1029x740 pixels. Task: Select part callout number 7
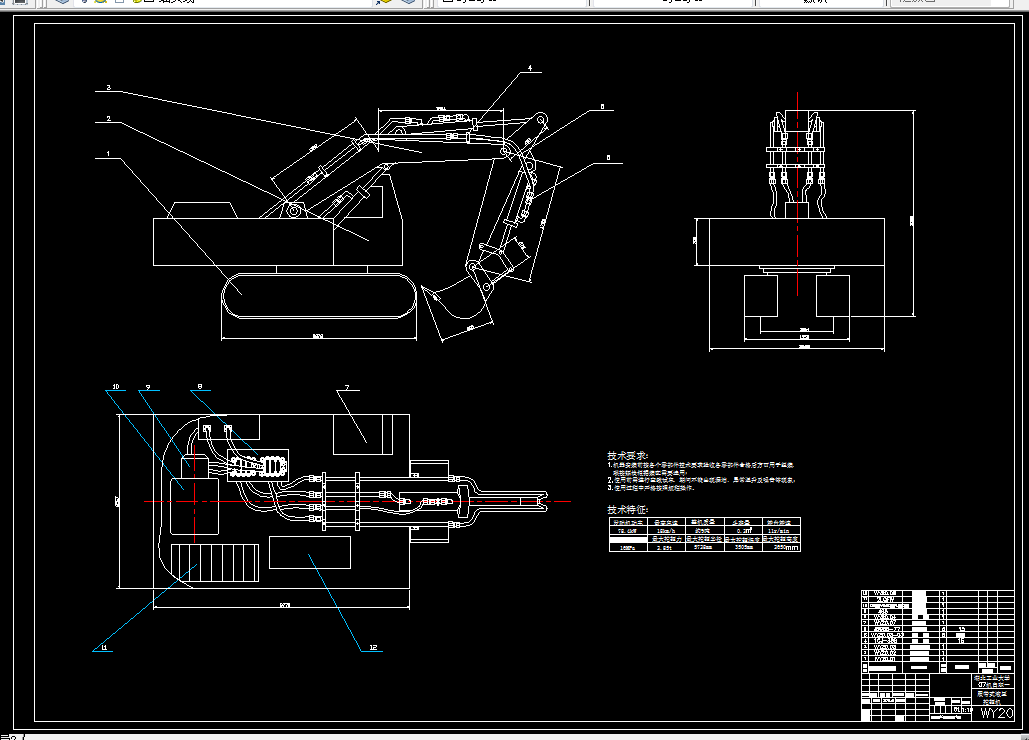347,387
